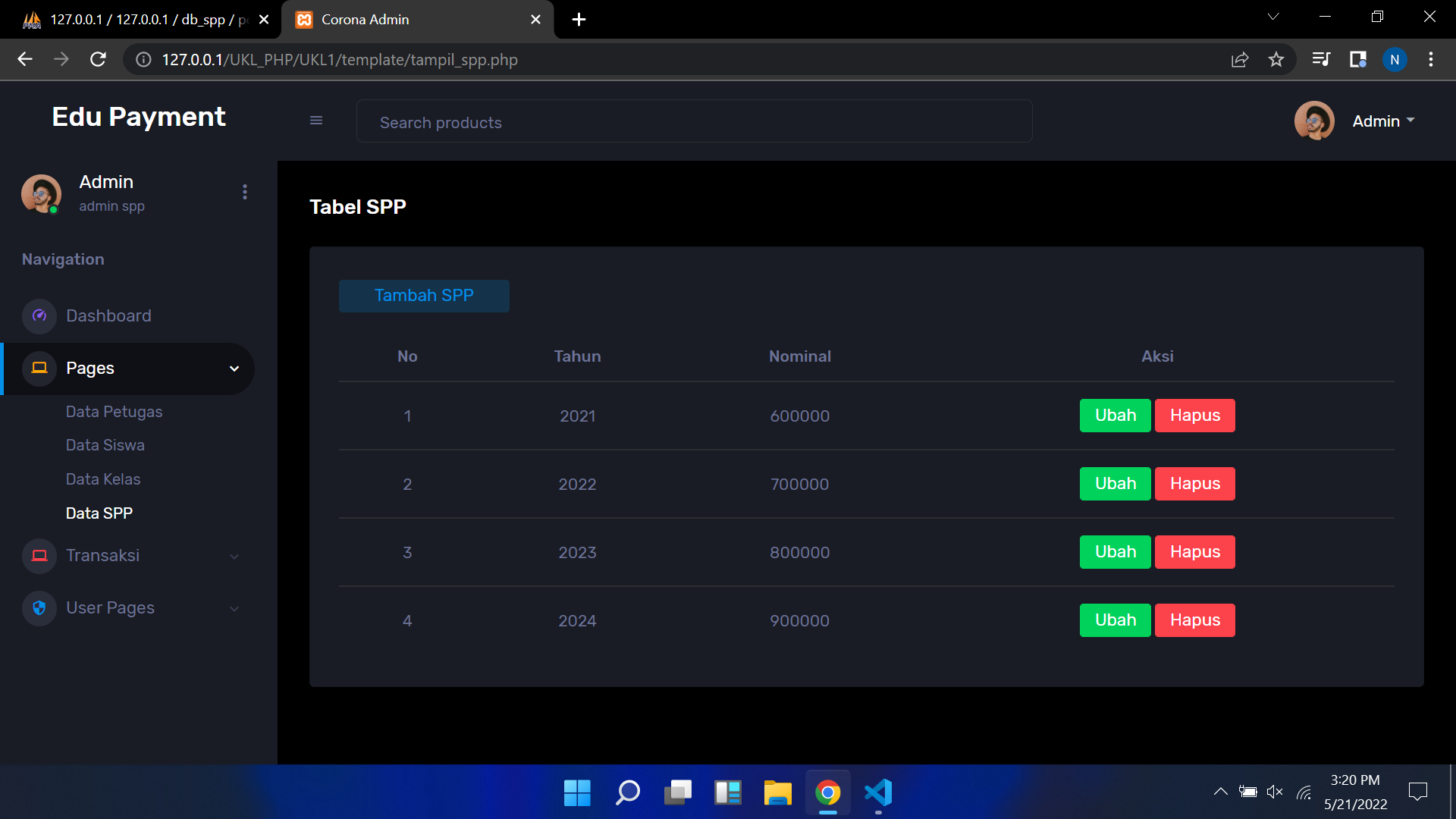Bookmark the page with the star icon
1456x819 pixels.
1276,59
